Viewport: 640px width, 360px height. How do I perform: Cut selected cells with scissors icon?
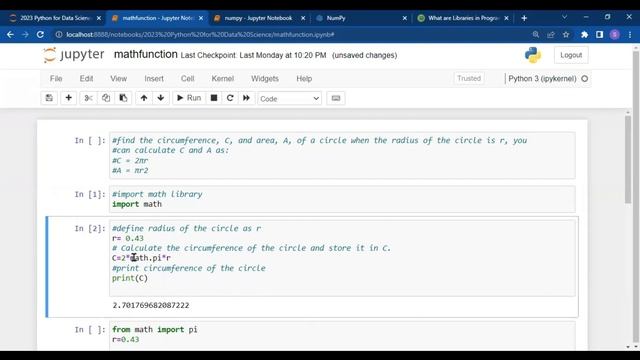click(89, 98)
